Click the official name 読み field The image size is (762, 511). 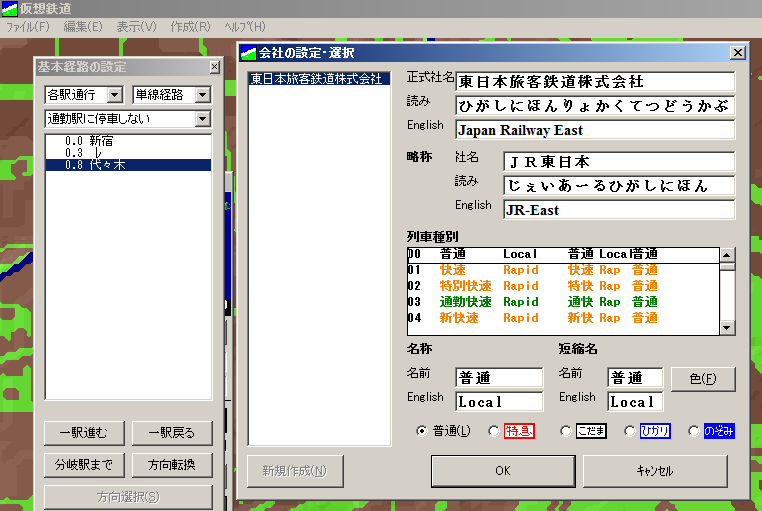click(x=595, y=106)
